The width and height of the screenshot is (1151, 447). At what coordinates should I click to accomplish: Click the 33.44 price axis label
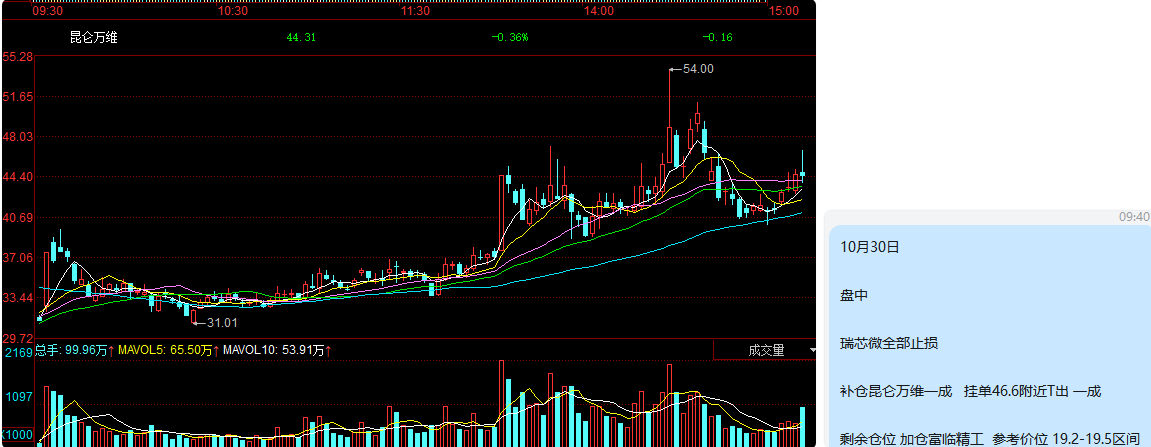pos(18,298)
